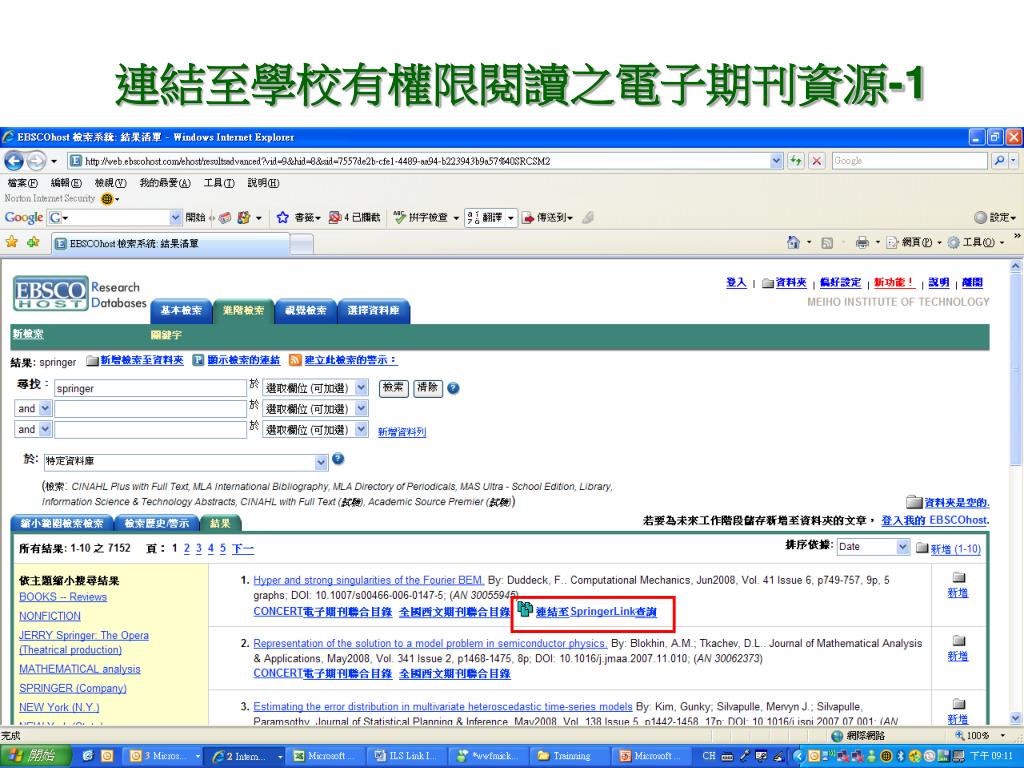The image size is (1024, 768).
Task: Open the address bar history dropdown
Action: 776,161
